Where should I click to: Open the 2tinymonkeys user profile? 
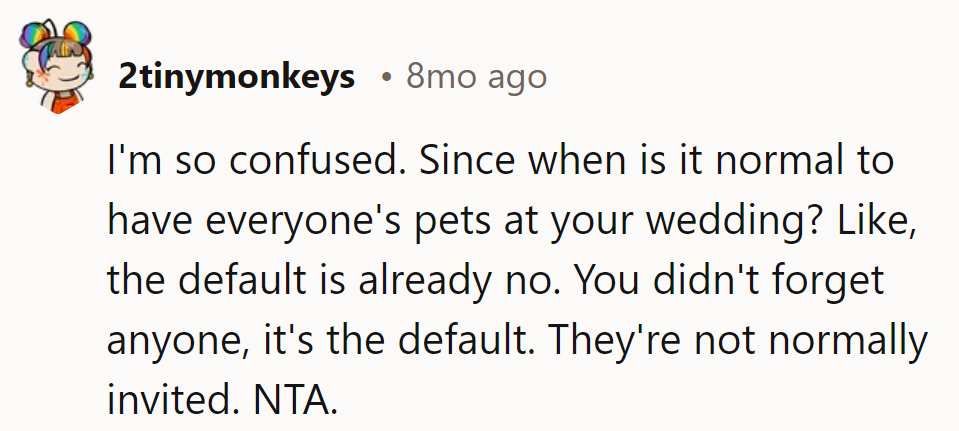click(x=236, y=77)
